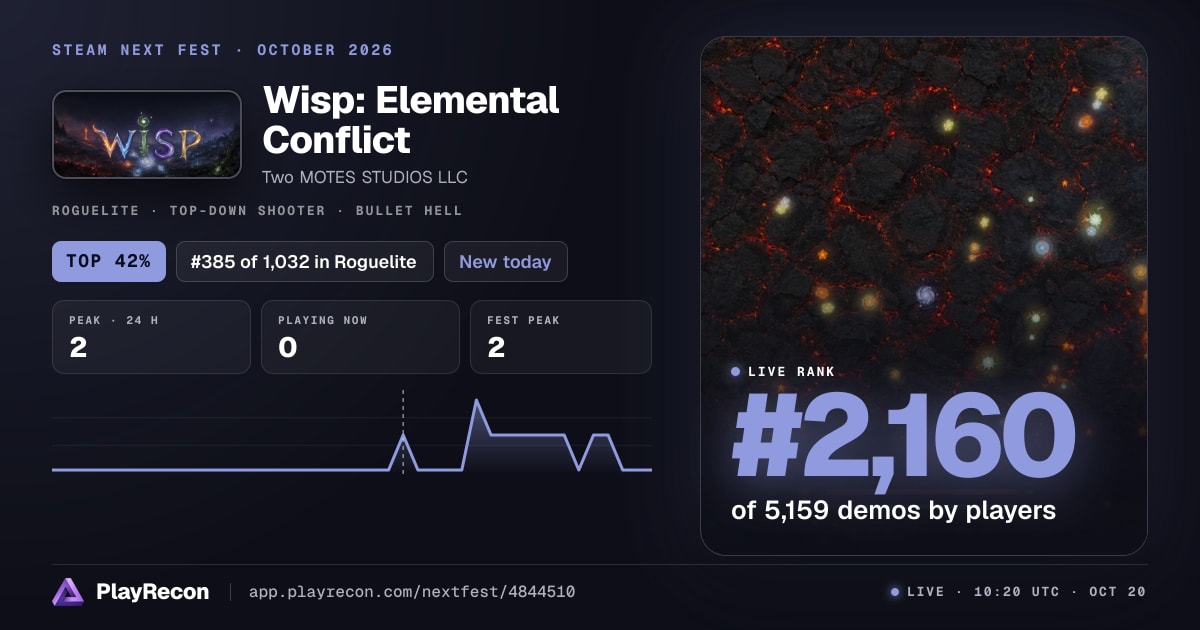The height and width of the screenshot is (630, 1200).
Task: Click the PEAK · 24 H stat card
Action: [151, 337]
